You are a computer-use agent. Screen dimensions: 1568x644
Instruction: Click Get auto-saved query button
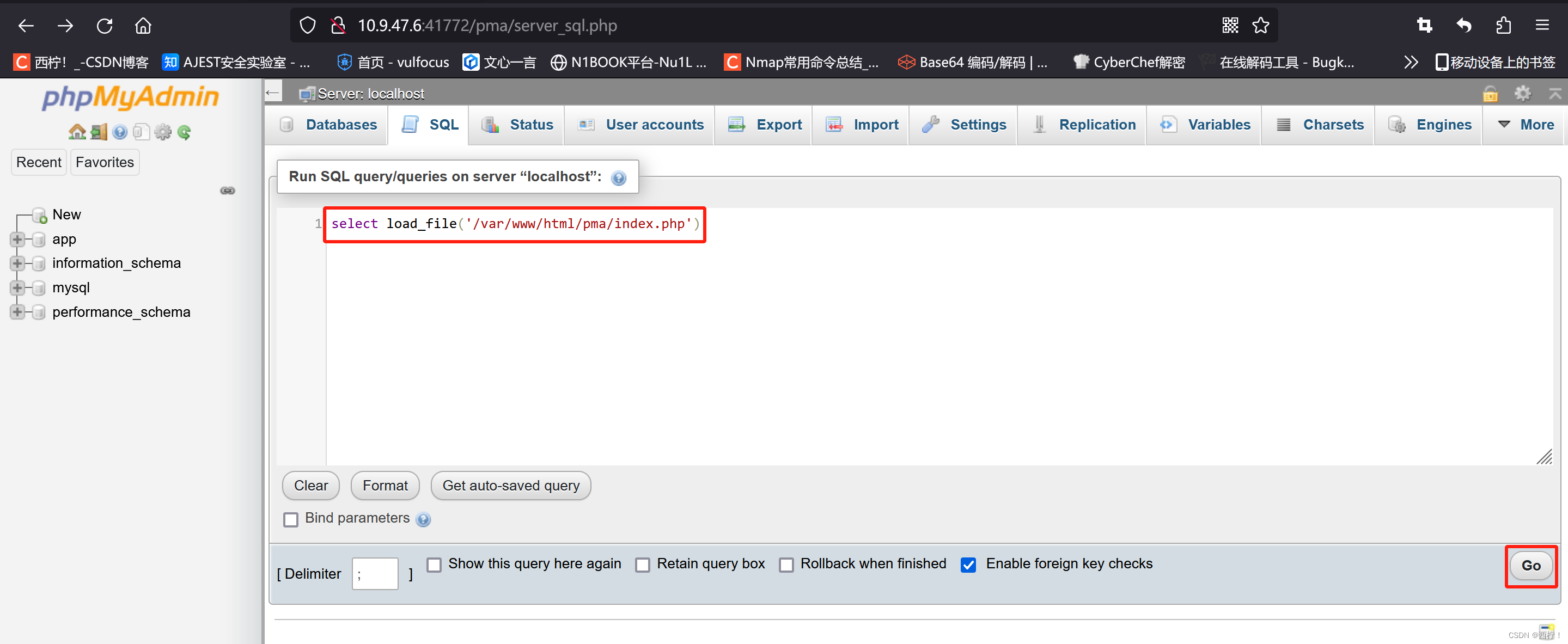point(511,485)
